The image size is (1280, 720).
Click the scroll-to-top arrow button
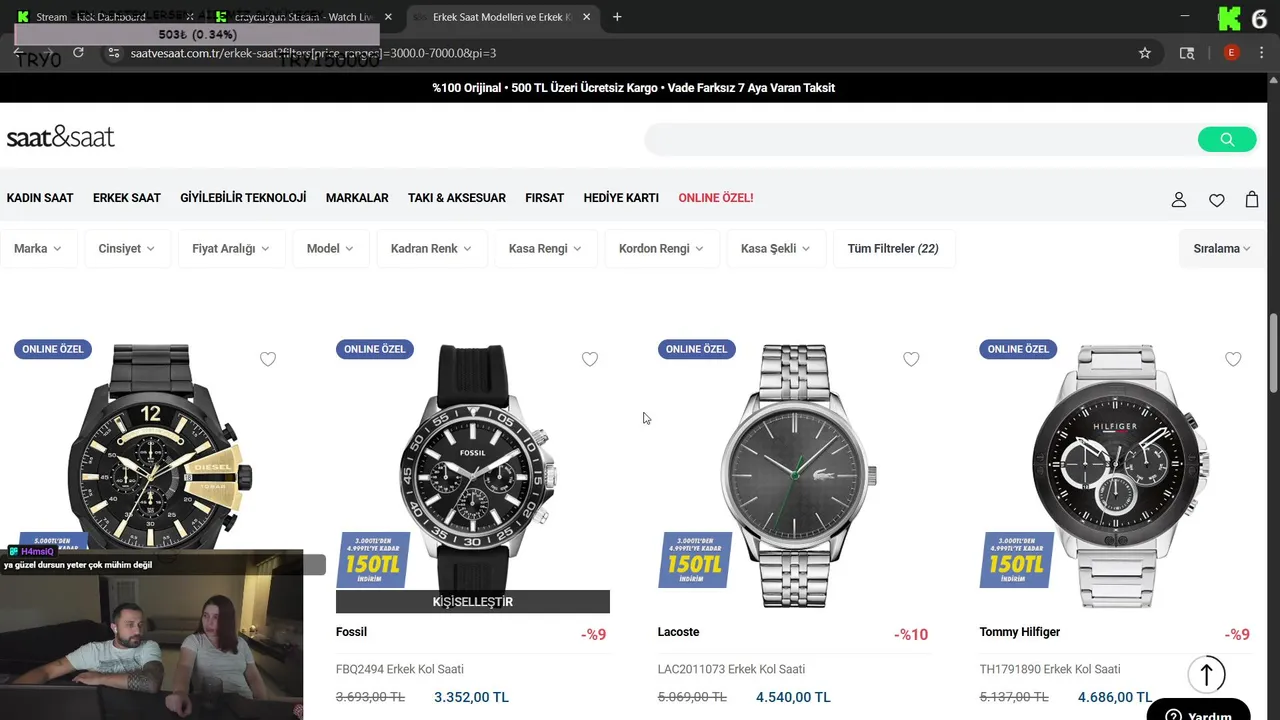(x=1207, y=675)
